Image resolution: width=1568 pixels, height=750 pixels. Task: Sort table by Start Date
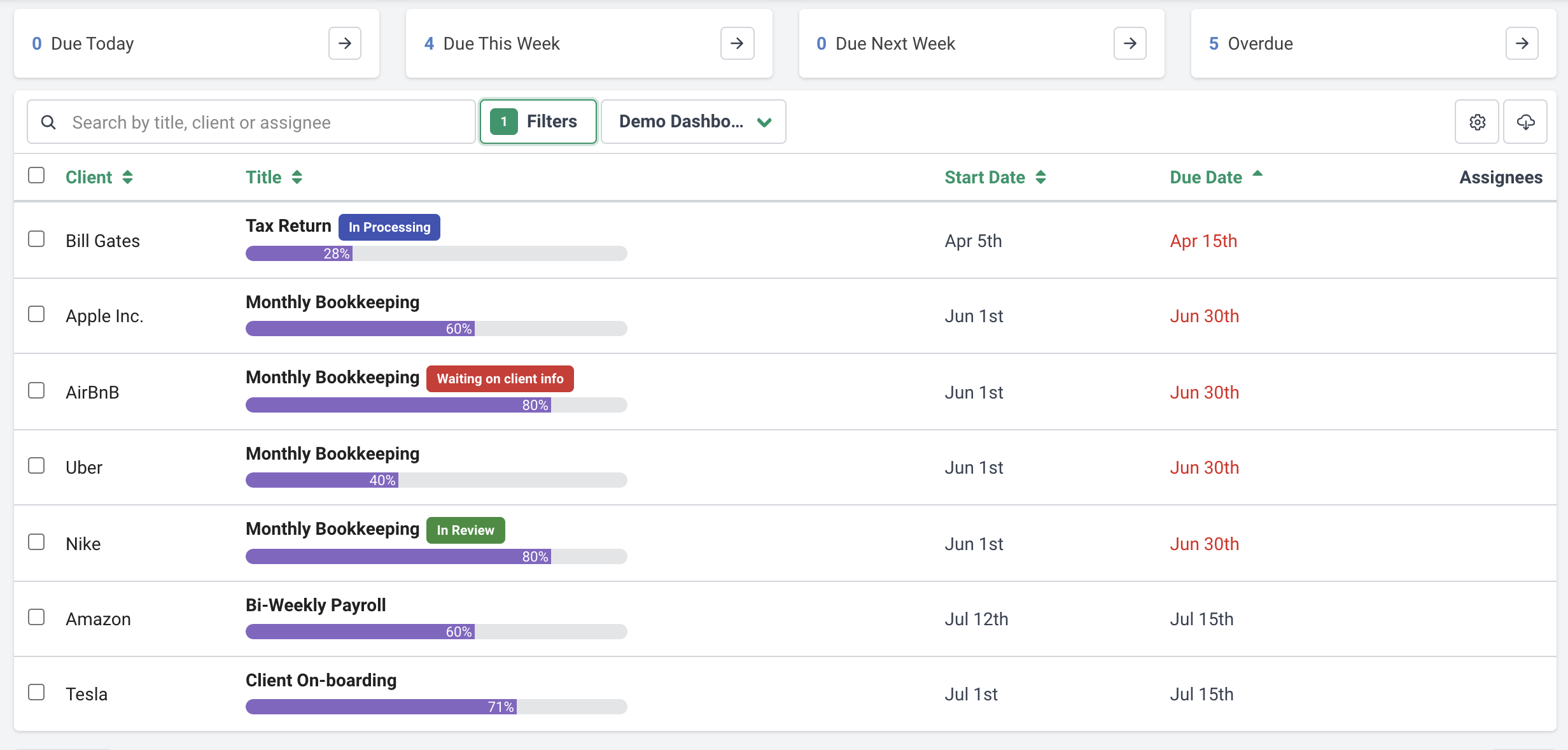tap(1040, 177)
